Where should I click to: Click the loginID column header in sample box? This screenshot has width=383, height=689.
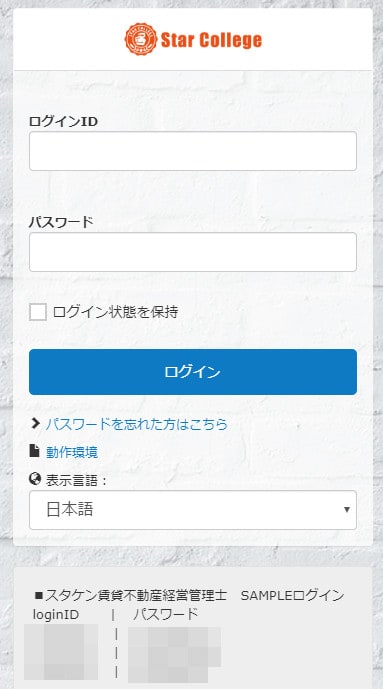coord(56,614)
